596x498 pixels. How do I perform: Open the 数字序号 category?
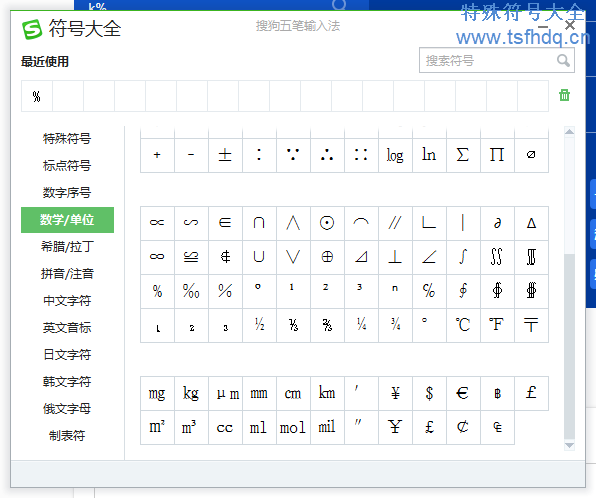67,193
